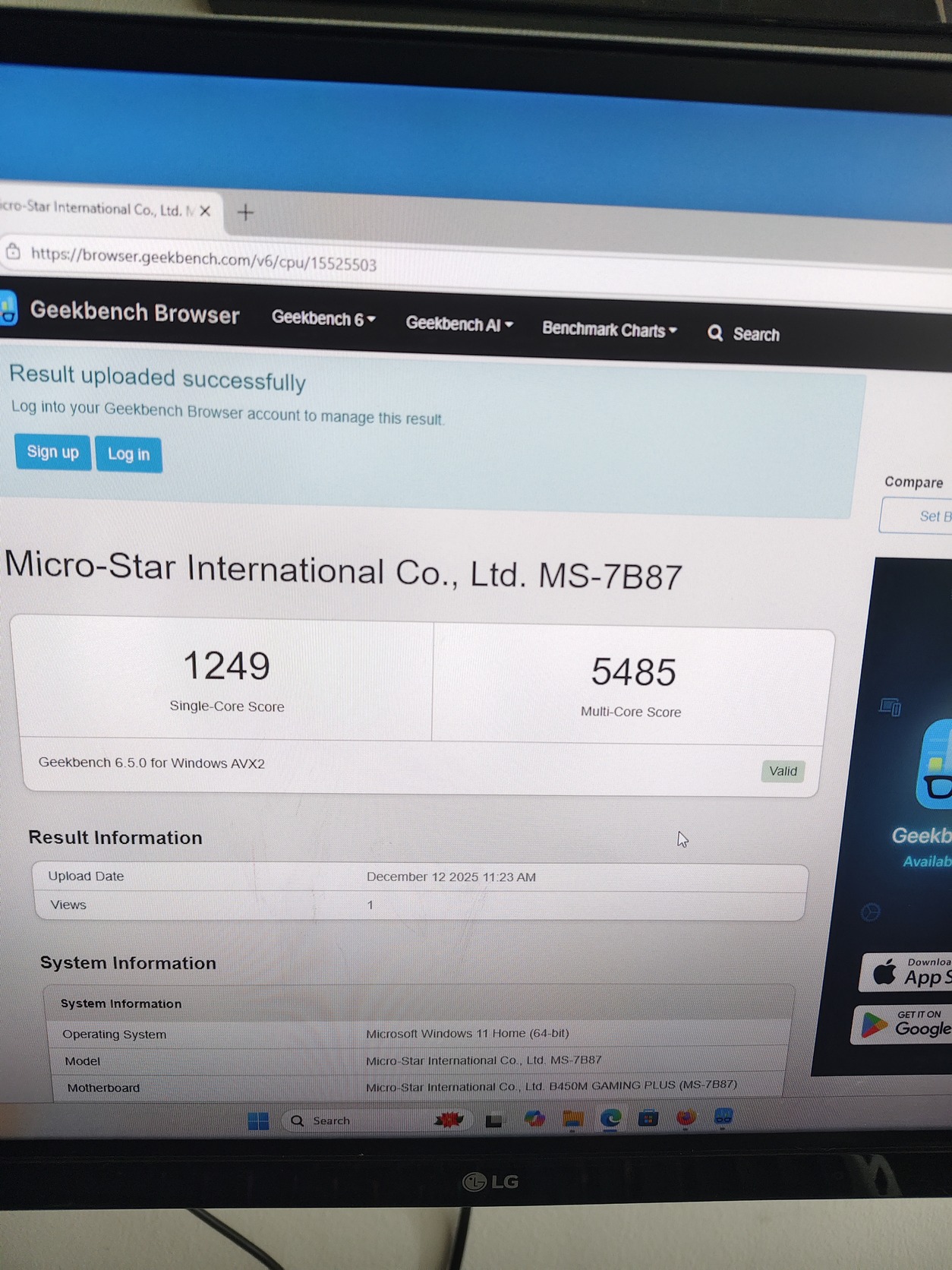The image size is (952, 1270).
Task: Open Task View from the taskbar
Action: click(493, 1120)
